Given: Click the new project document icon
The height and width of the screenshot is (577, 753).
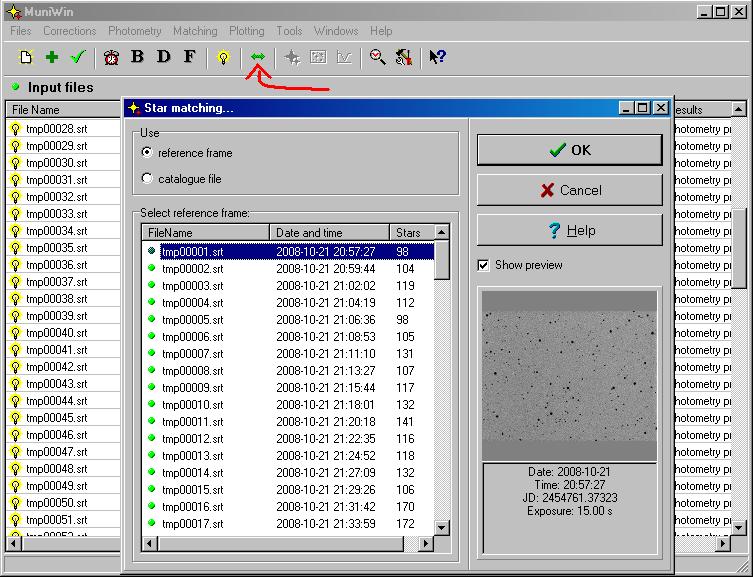Looking at the screenshot, I should point(27,57).
